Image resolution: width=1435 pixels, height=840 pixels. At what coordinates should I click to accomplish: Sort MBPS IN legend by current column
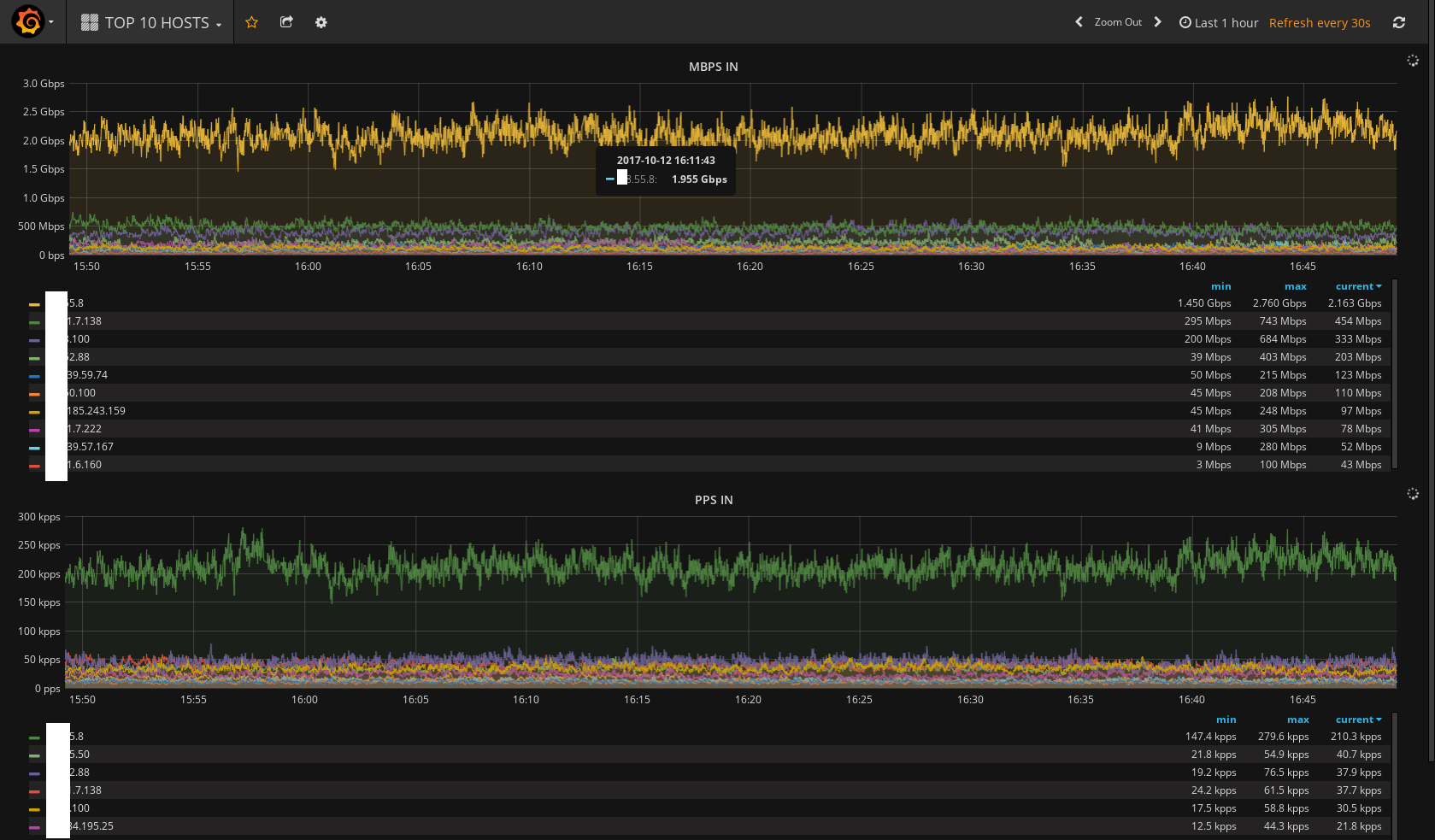click(1357, 286)
